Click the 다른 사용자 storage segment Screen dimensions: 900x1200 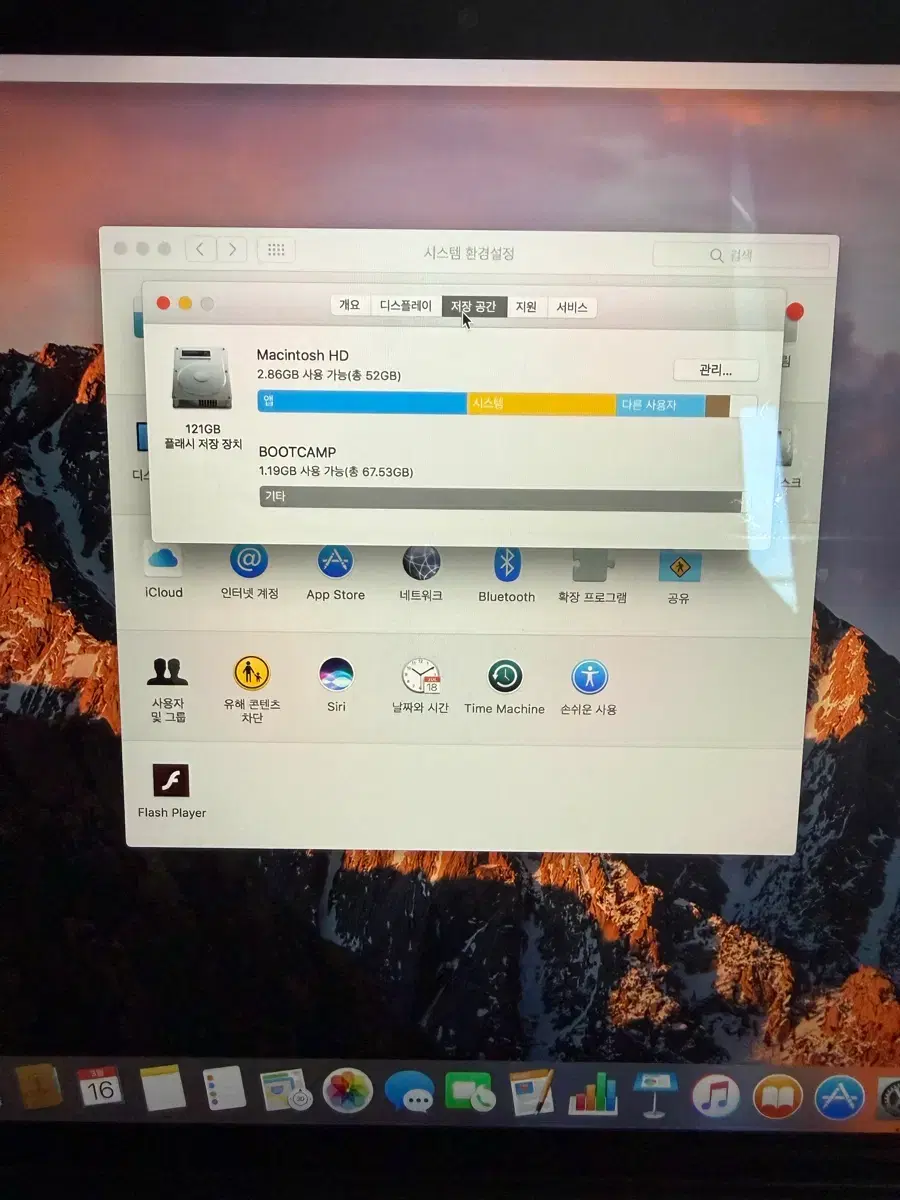pyautogui.click(x=661, y=405)
